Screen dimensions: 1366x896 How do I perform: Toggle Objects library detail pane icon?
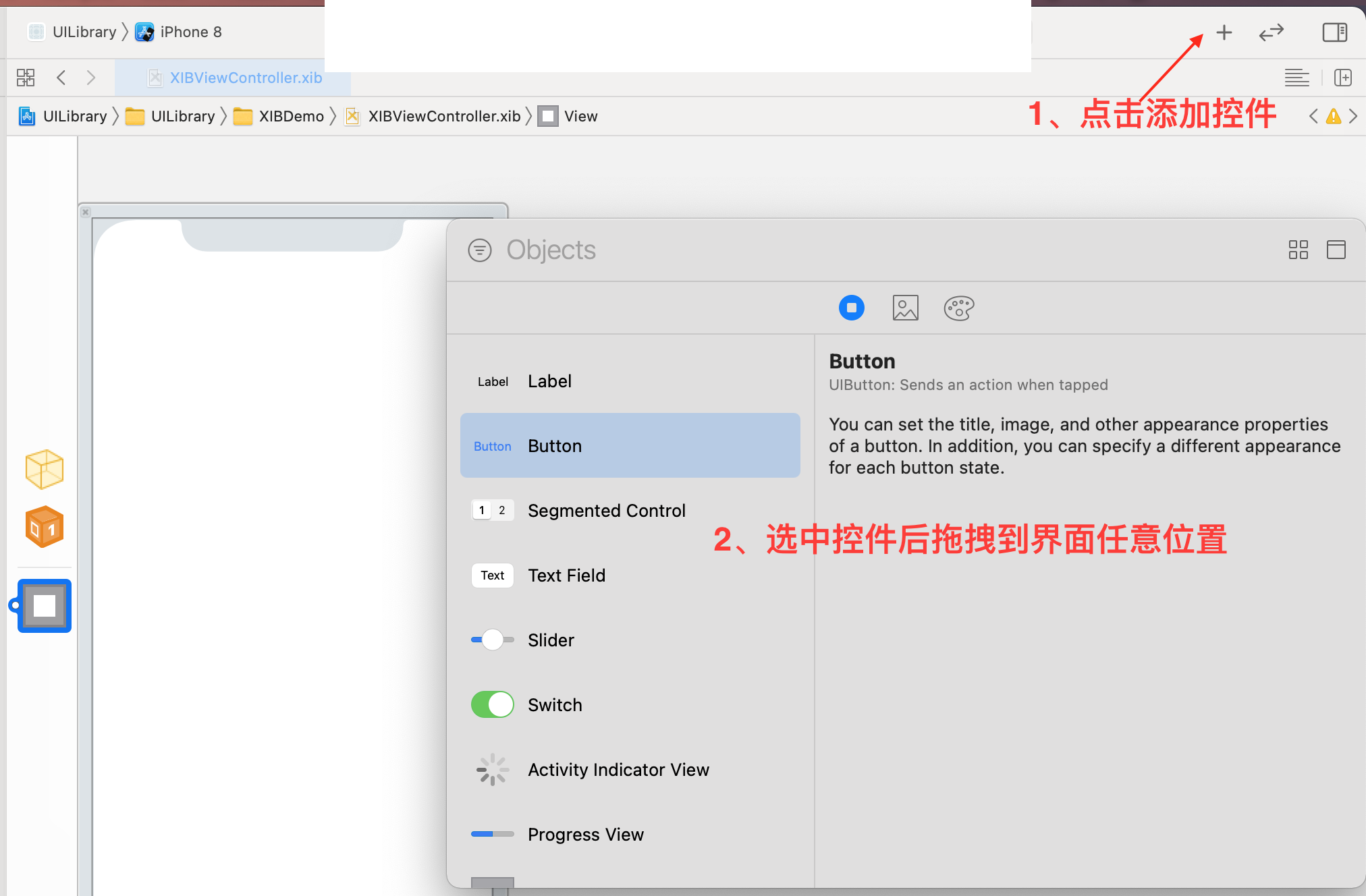click(x=1336, y=250)
